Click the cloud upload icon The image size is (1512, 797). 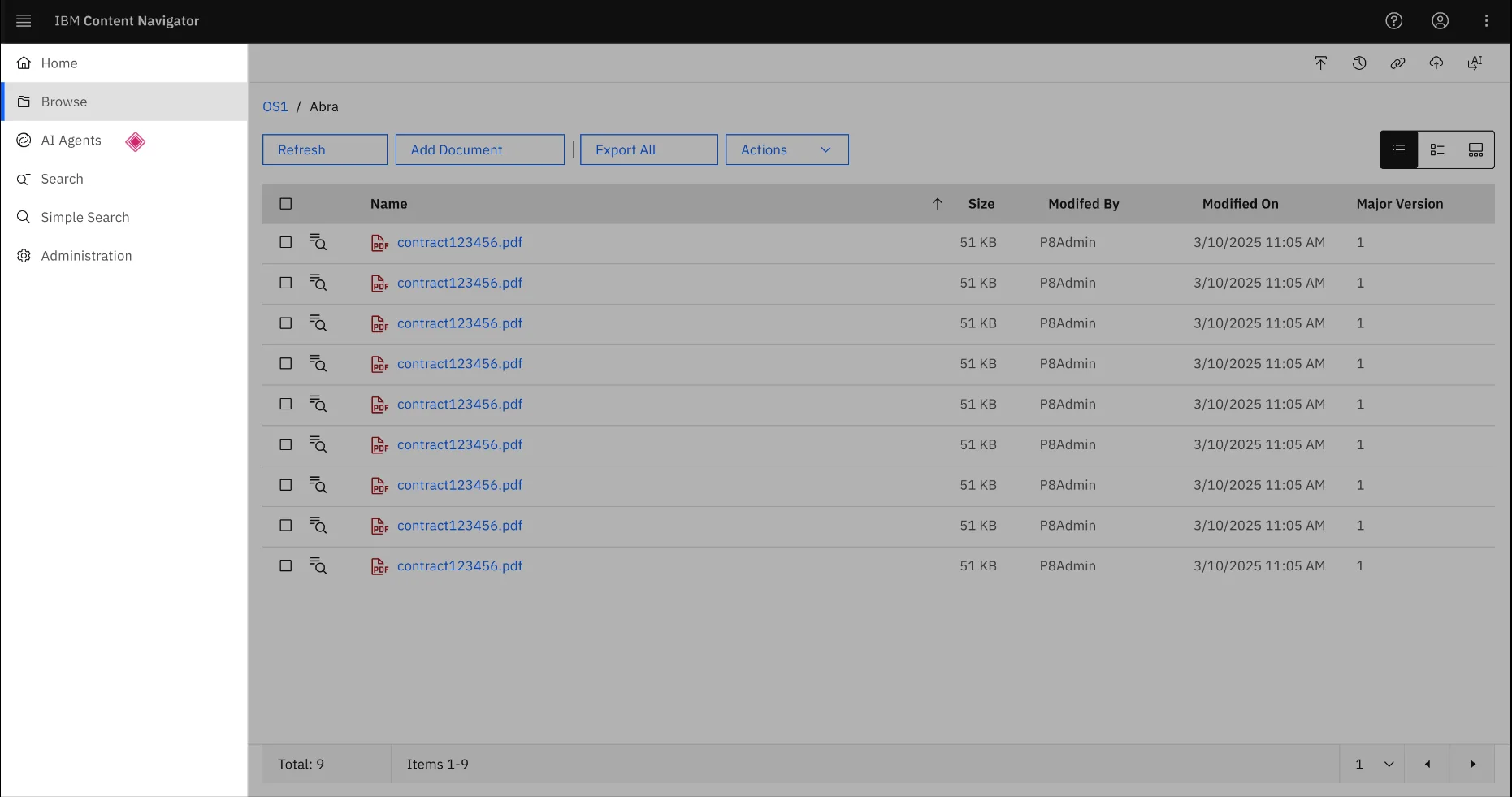pyautogui.click(x=1436, y=63)
